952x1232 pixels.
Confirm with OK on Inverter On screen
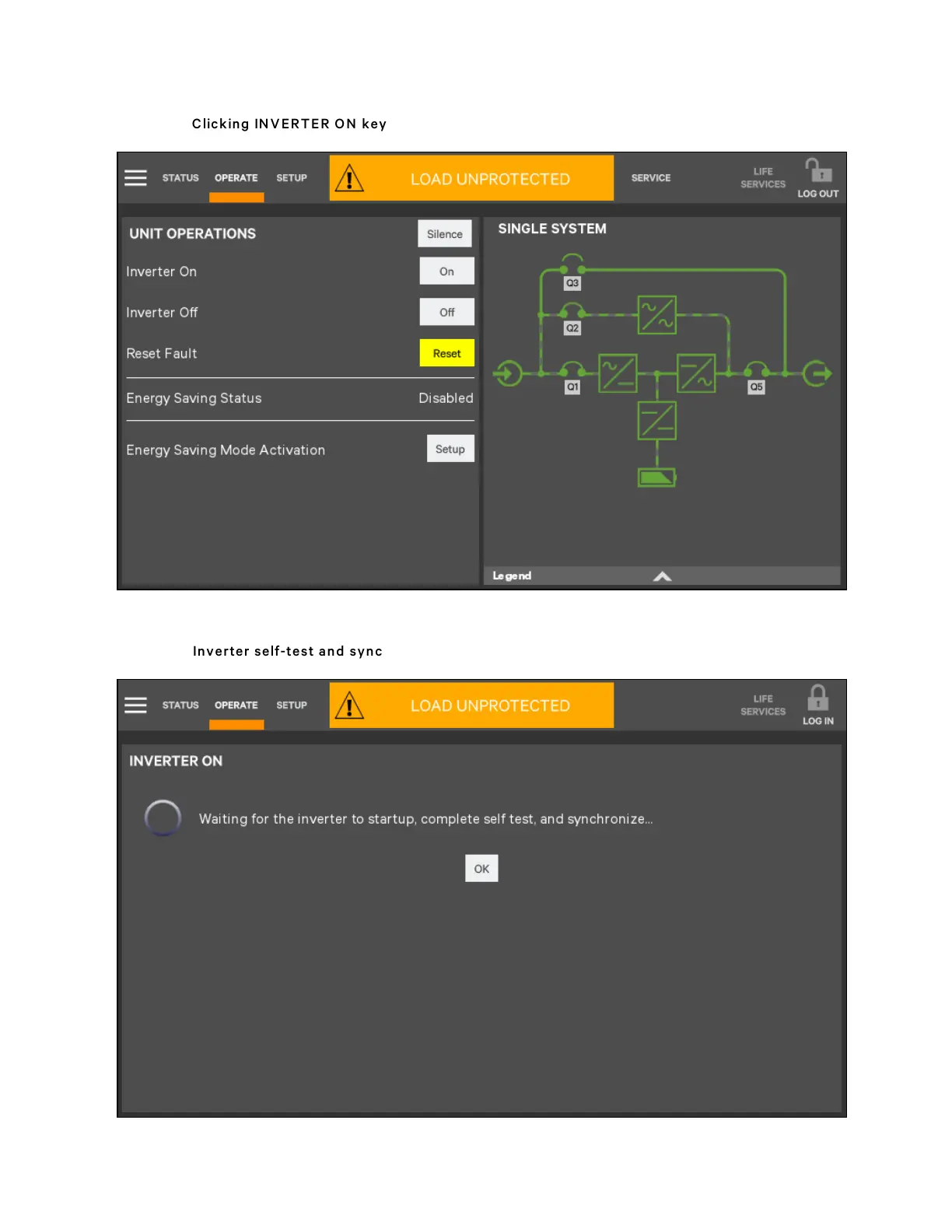click(x=481, y=869)
